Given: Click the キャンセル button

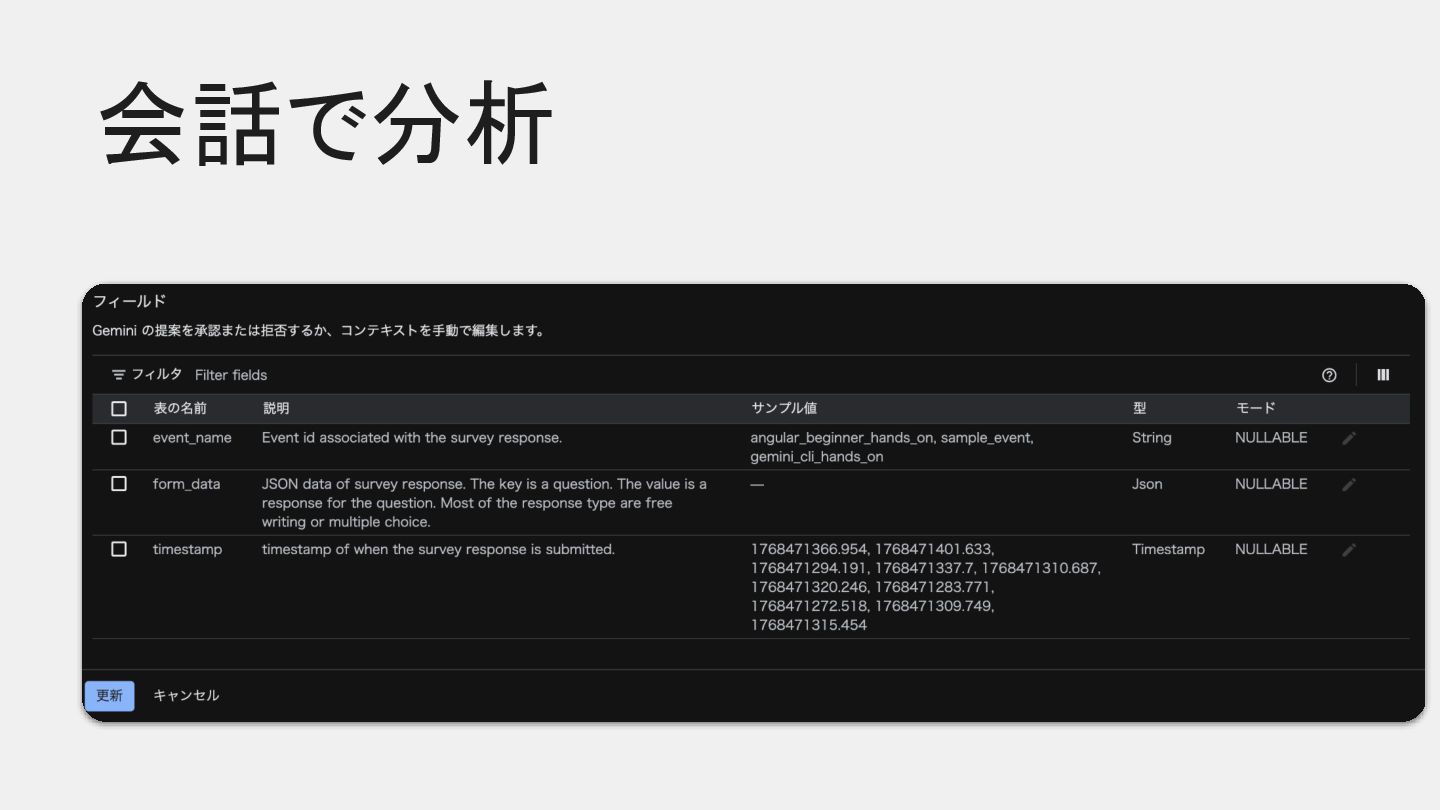Looking at the screenshot, I should point(186,696).
